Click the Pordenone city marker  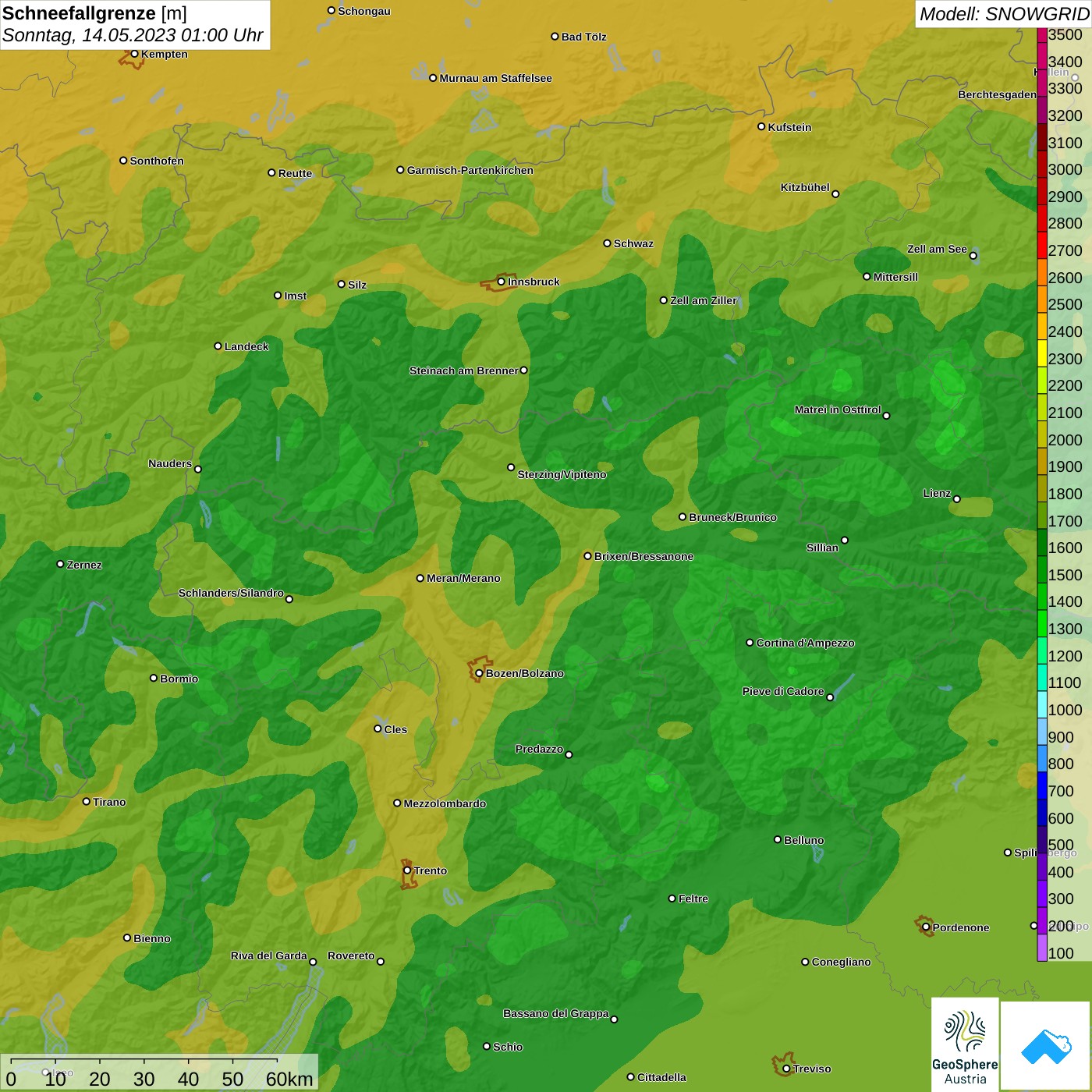(926, 927)
